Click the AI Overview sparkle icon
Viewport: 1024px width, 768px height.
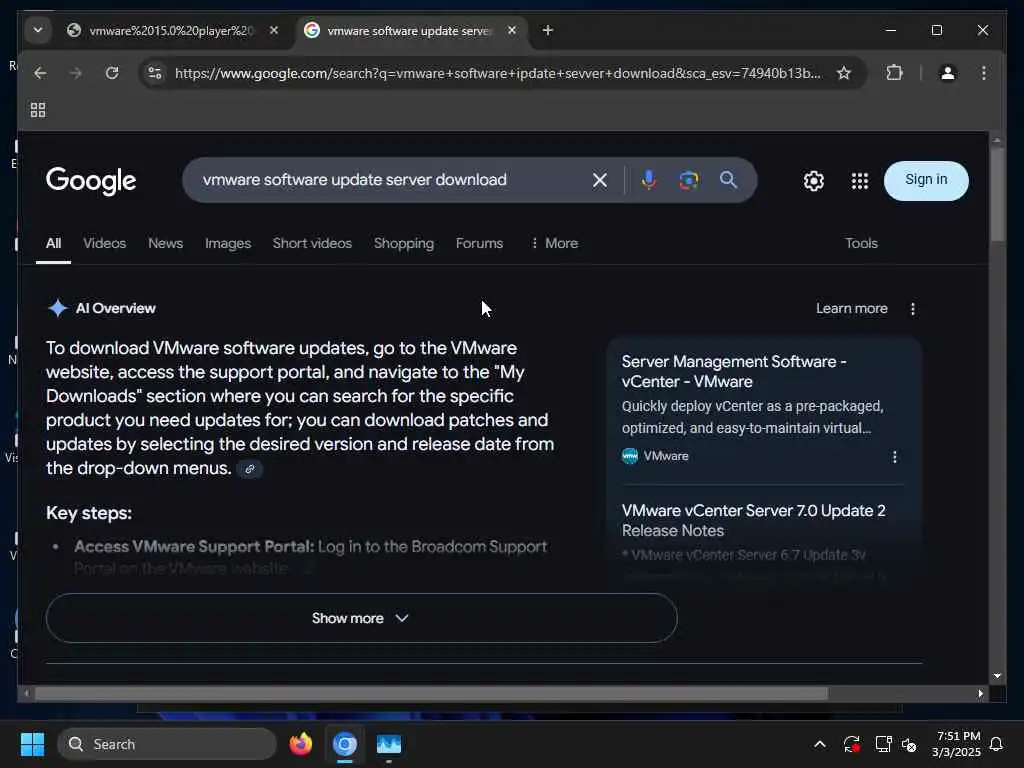point(57,308)
